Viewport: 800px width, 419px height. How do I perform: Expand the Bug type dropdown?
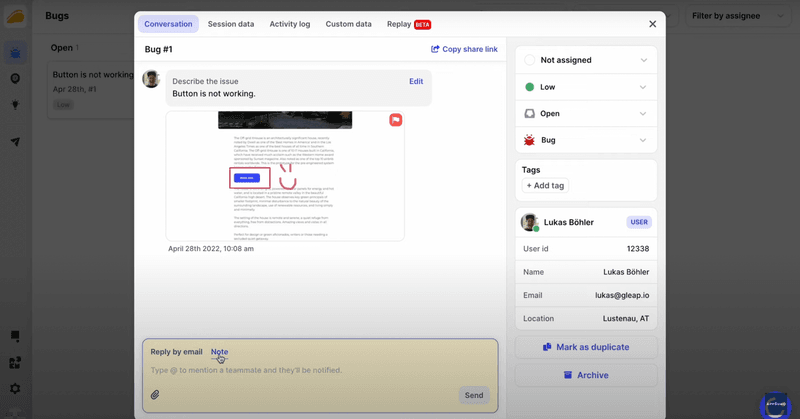586,140
